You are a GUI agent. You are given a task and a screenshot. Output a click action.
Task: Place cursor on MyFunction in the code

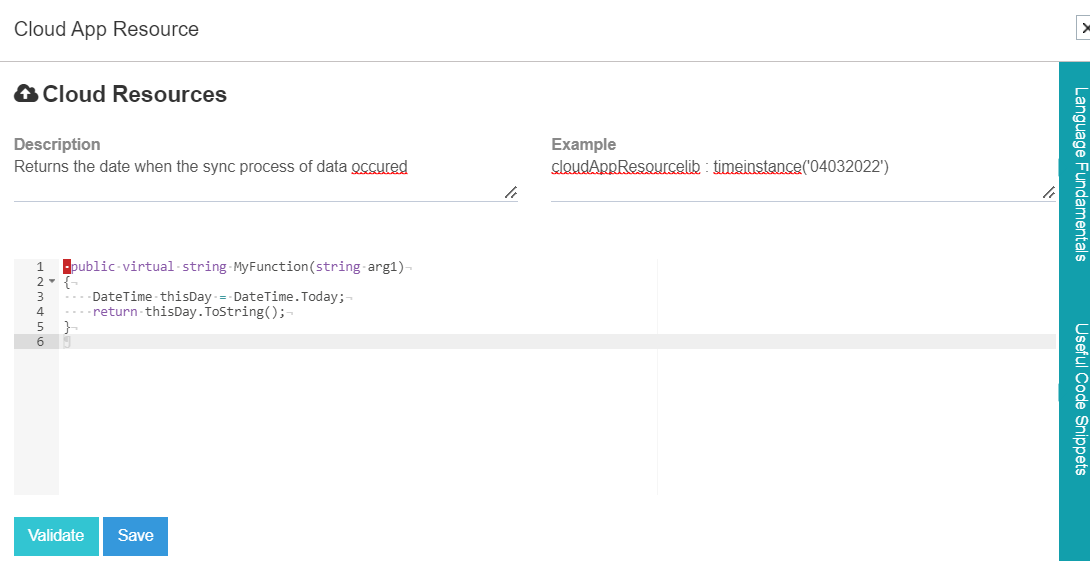coord(270,267)
